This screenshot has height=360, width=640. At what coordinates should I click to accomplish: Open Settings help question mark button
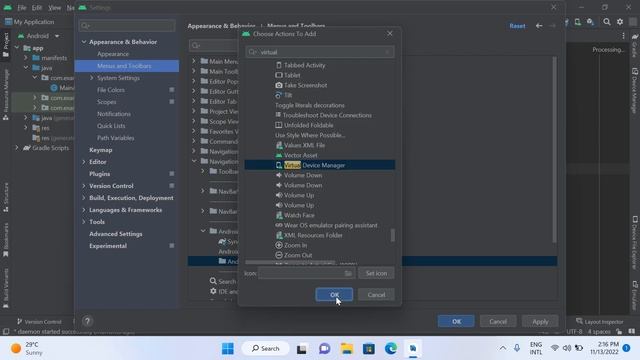coord(87,321)
